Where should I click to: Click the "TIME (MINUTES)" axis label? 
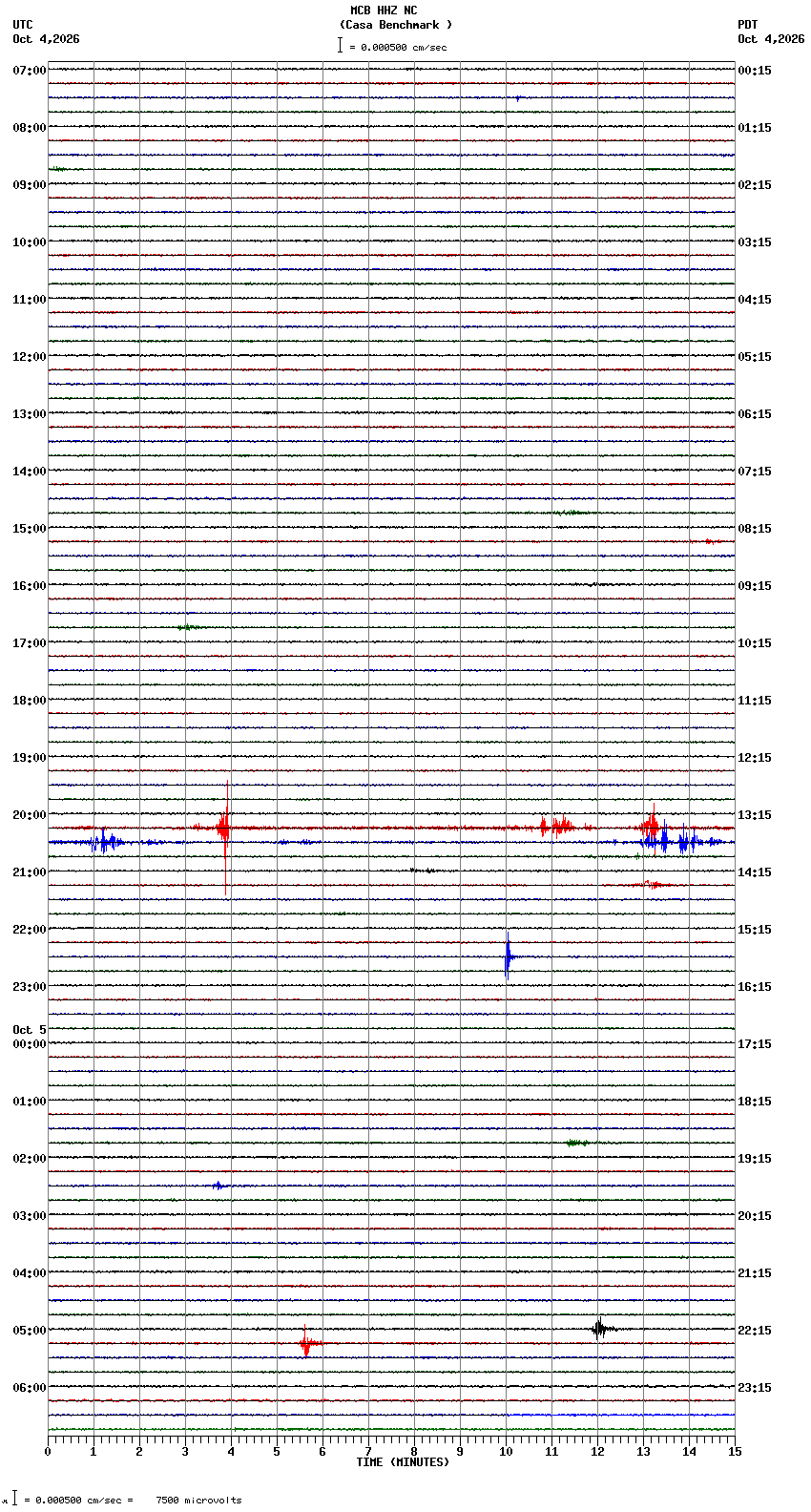(x=403, y=1462)
